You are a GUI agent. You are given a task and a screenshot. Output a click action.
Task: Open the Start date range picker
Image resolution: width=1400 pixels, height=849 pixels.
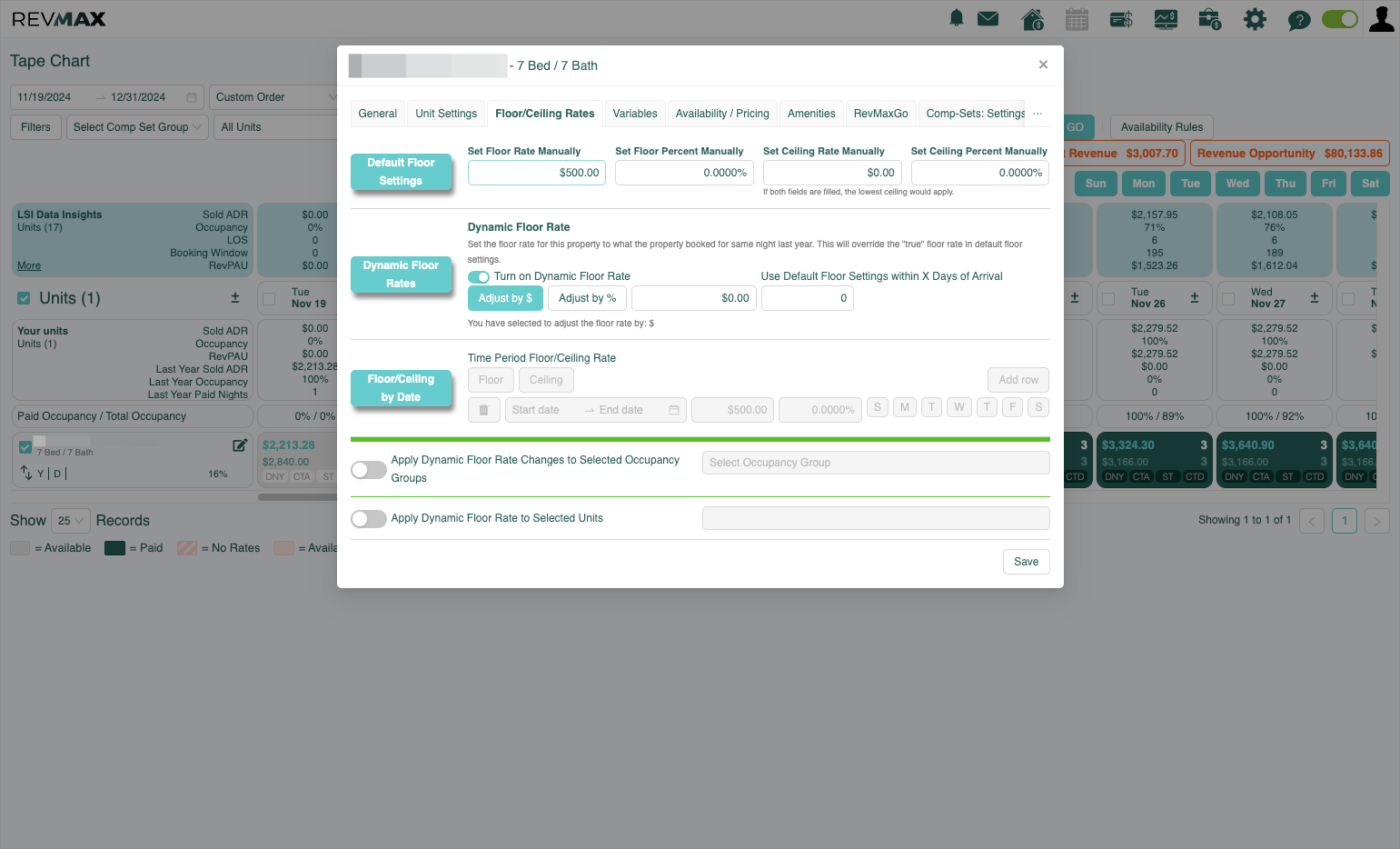[x=595, y=410]
